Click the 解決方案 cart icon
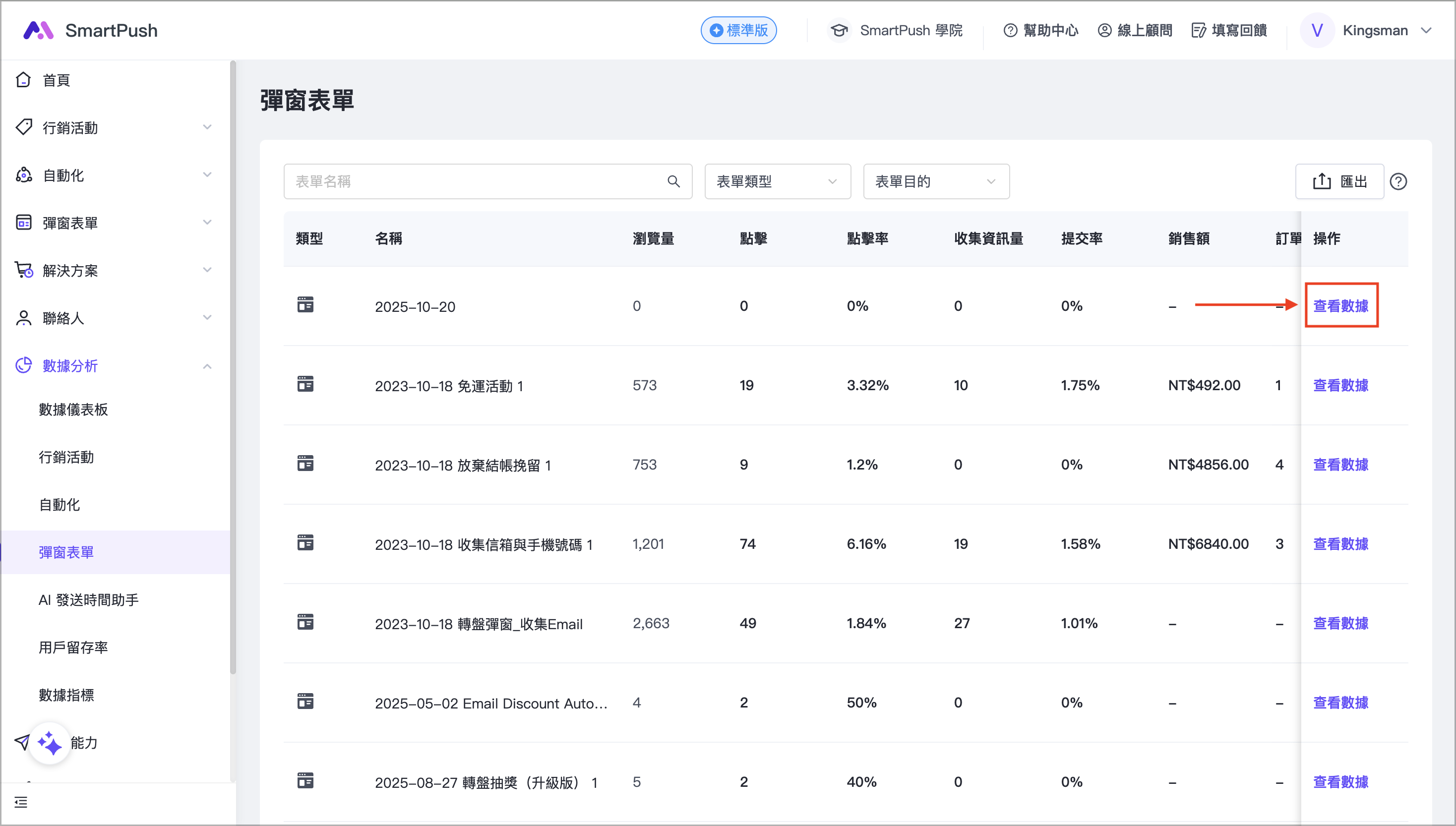The image size is (1456, 826). (23, 270)
